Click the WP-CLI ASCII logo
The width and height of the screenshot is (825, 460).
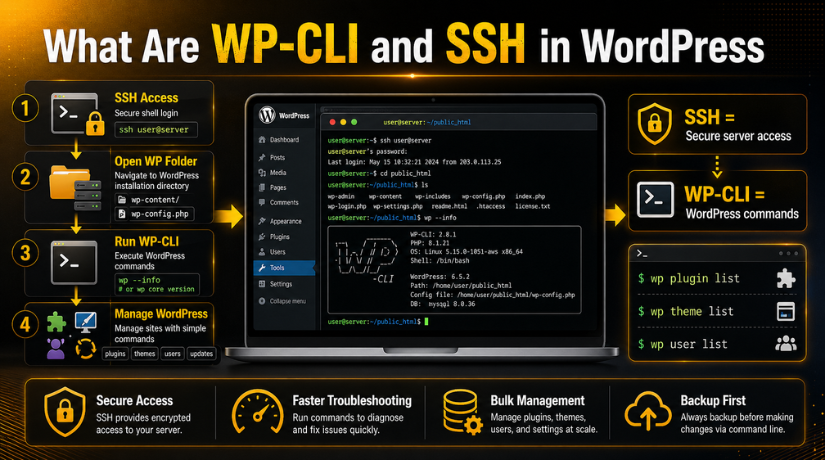pyautogui.click(x=367, y=259)
